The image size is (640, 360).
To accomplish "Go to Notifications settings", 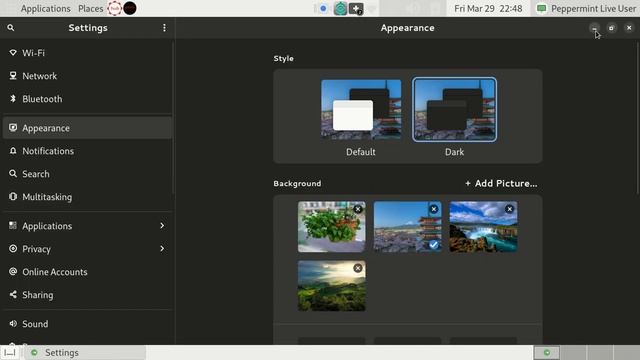I will [x=87, y=151].
